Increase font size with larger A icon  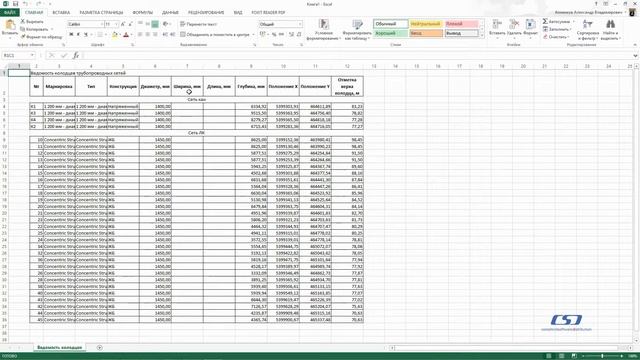click(x=123, y=24)
